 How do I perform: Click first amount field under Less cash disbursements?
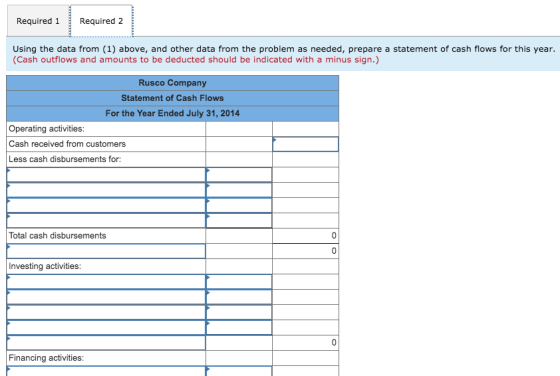239,175
